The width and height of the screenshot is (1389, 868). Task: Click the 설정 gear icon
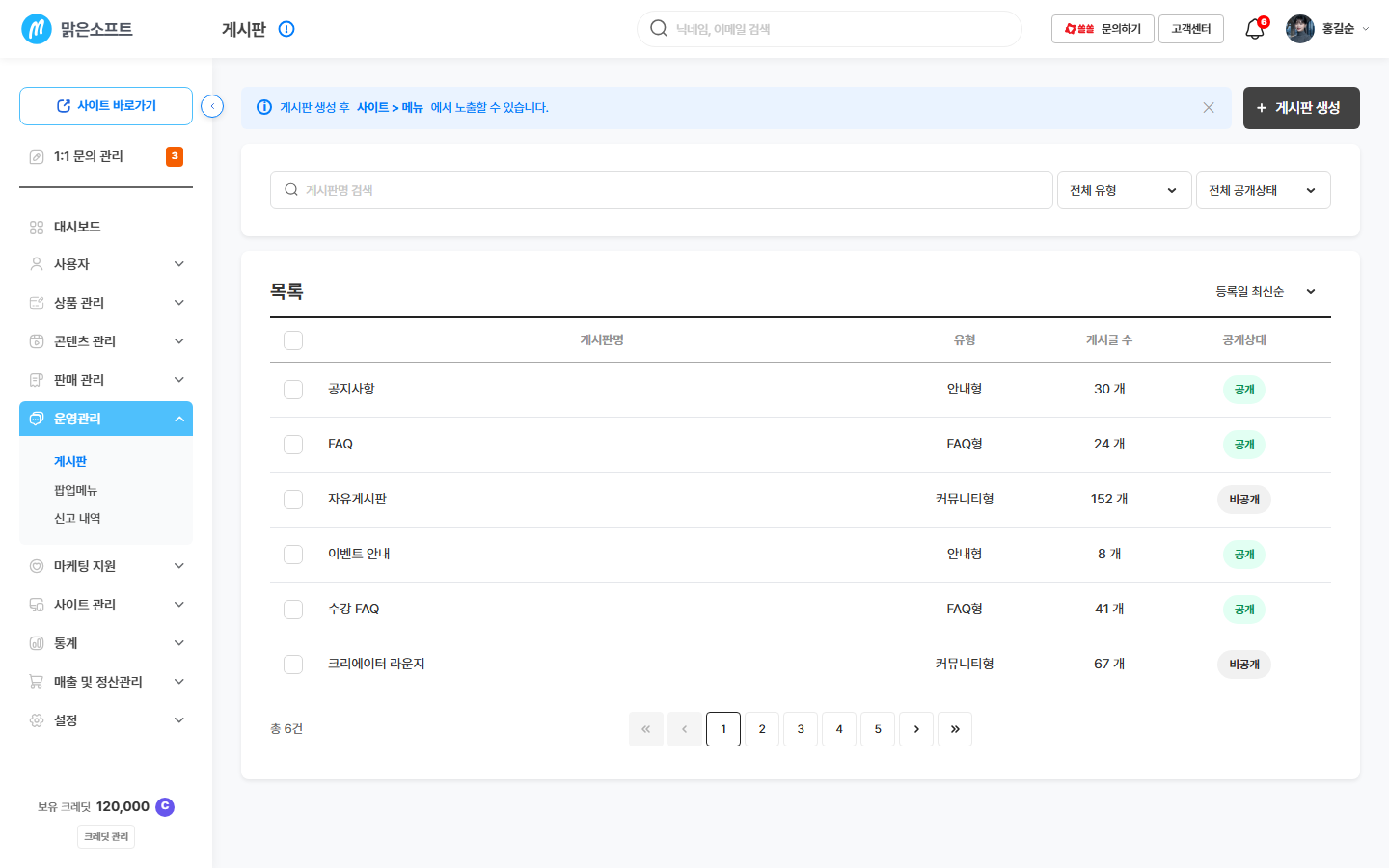coord(37,720)
